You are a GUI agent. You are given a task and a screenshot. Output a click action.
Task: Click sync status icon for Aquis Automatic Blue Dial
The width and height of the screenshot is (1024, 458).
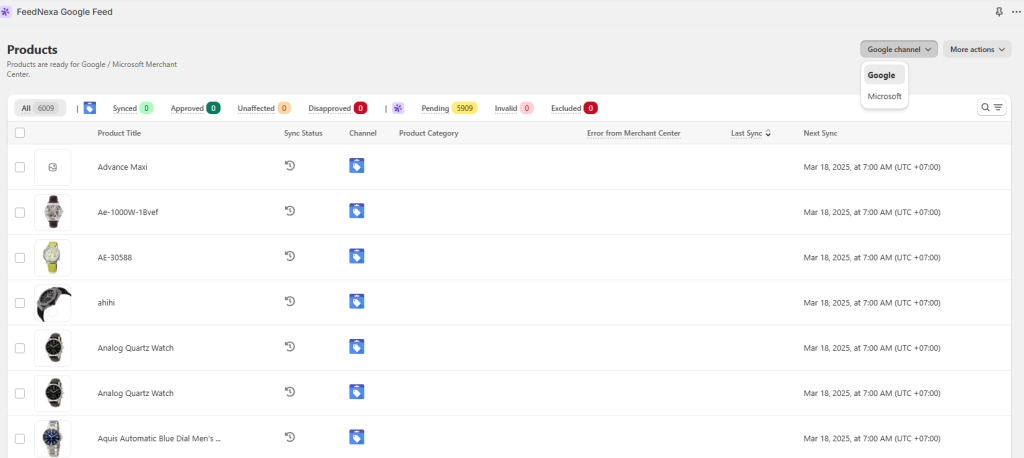tap(290, 436)
